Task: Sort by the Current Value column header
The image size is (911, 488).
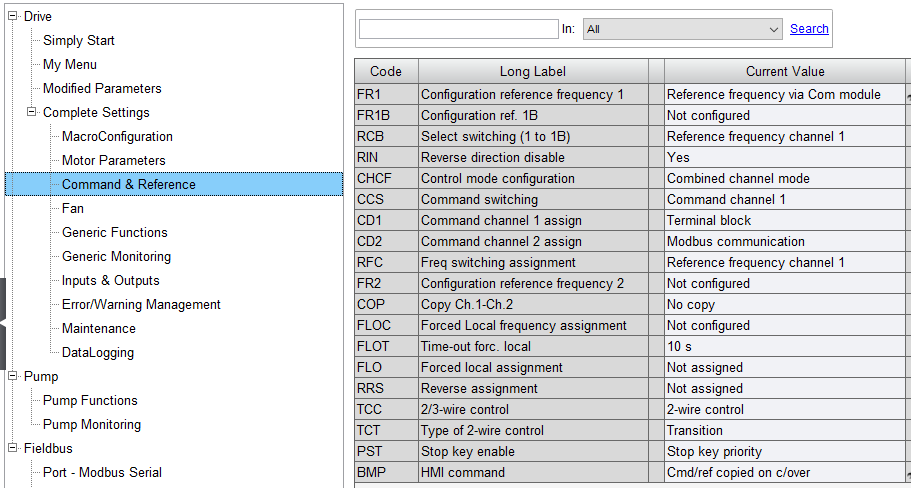Action: (785, 71)
